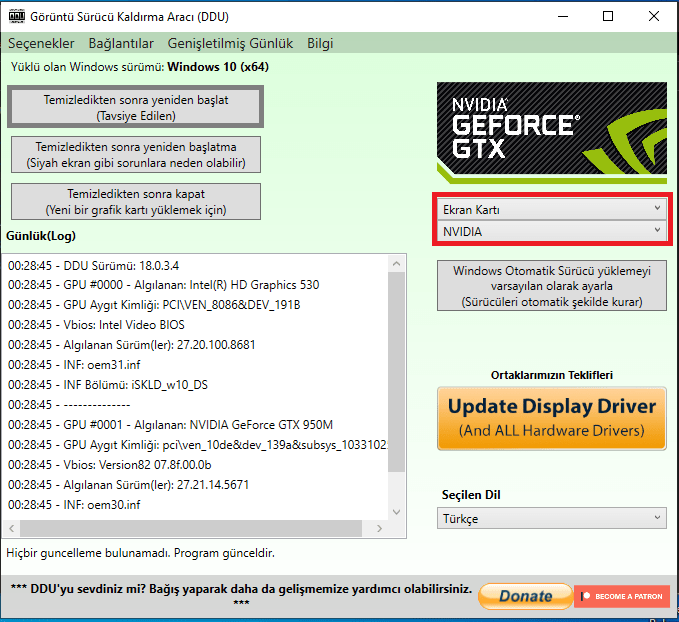Click the horizontal scrollbar thumb in log
The width and height of the screenshot is (679, 622).
191,528
